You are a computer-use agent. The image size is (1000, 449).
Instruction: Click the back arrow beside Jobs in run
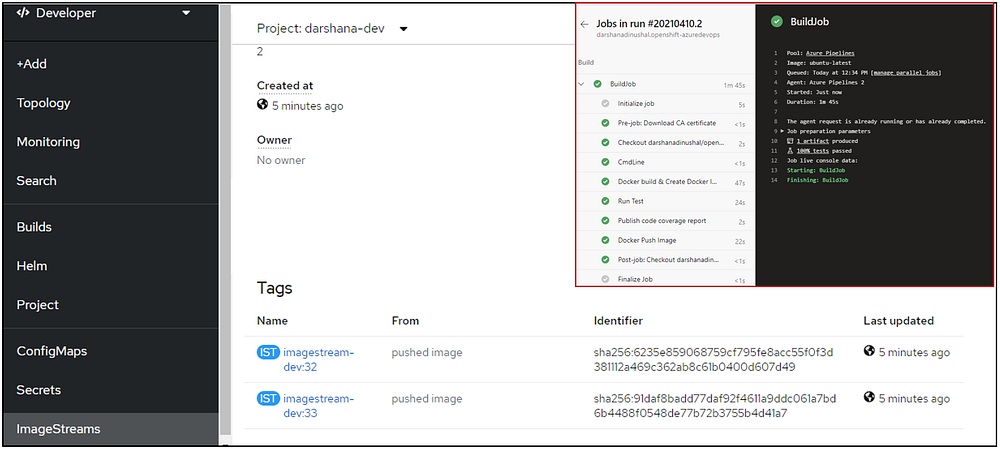(x=584, y=24)
